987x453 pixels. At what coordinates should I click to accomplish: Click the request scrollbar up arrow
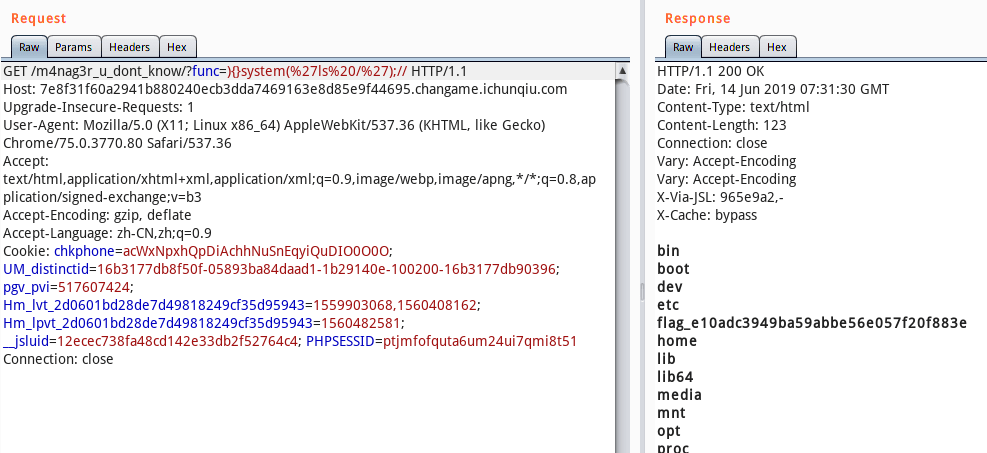point(622,71)
